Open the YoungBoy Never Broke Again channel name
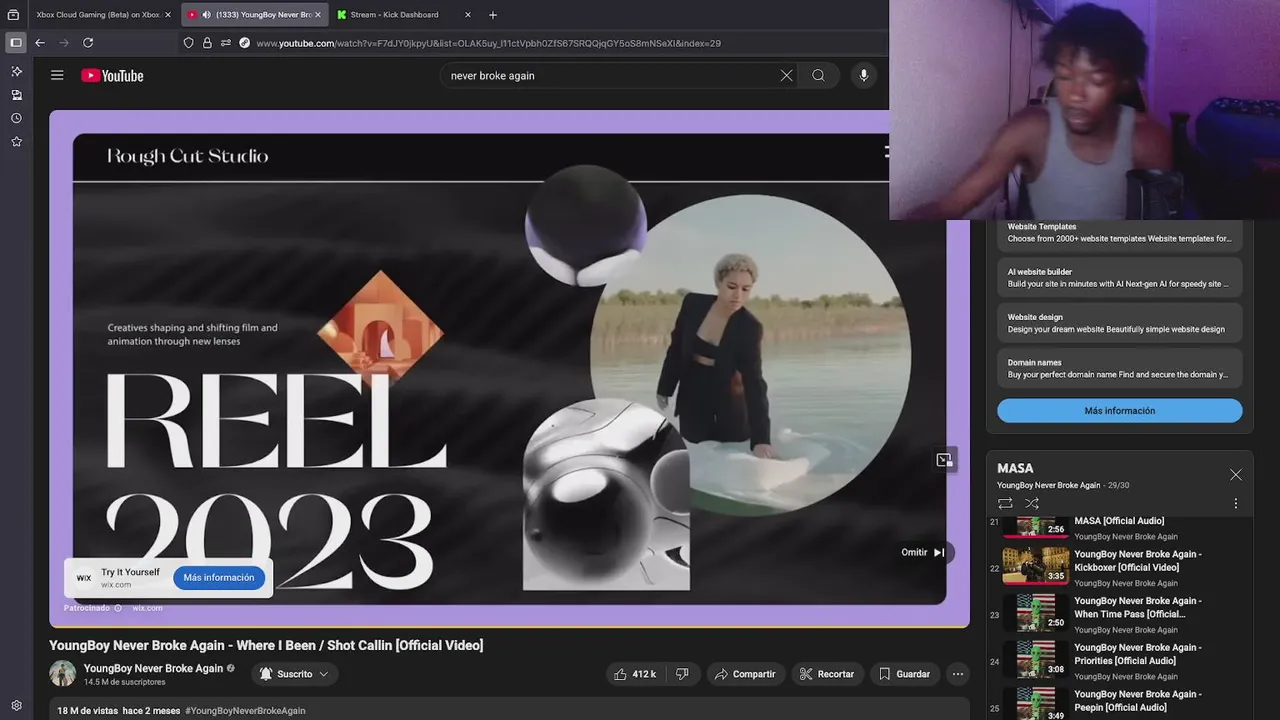 click(x=153, y=668)
